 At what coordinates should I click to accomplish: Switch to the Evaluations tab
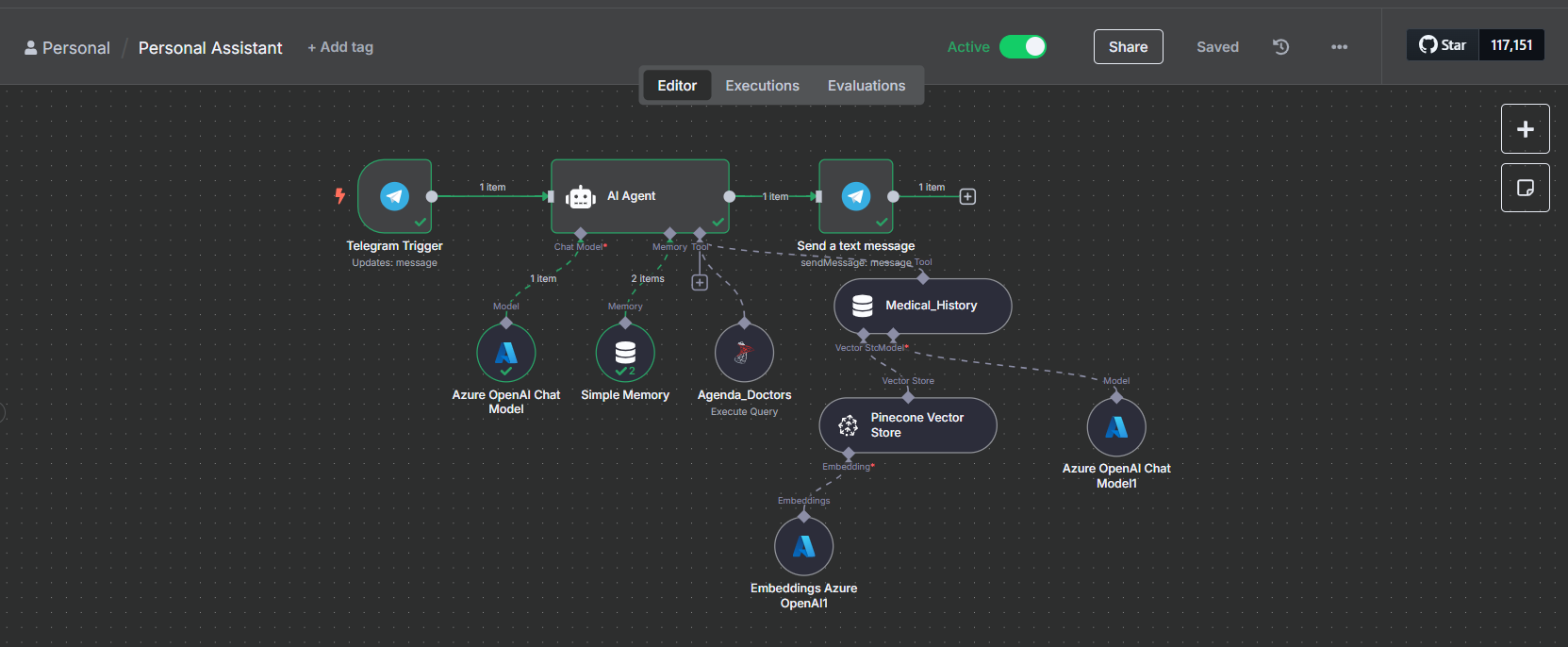click(x=866, y=86)
